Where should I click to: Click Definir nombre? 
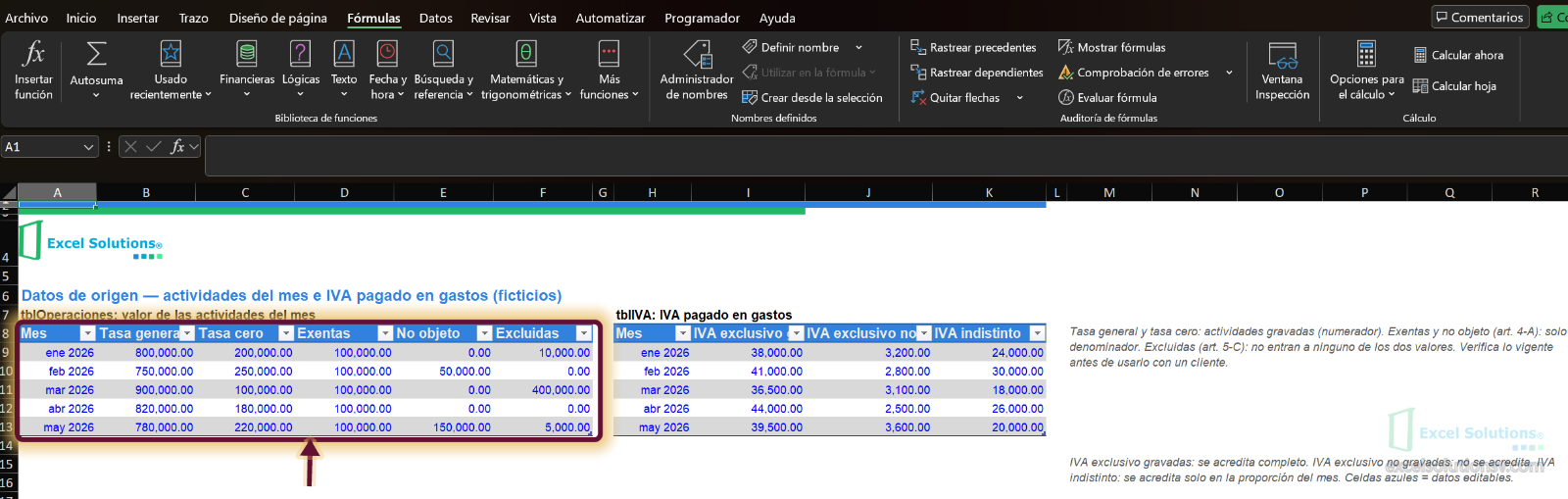click(791, 47)
